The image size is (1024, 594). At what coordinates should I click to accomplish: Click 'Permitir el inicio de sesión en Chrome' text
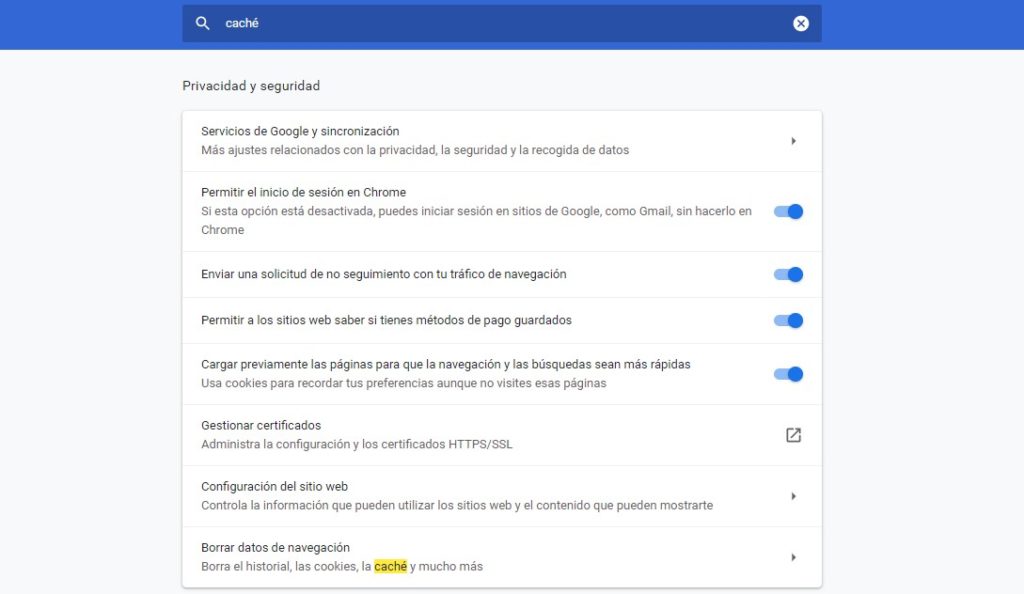[303, 192]
